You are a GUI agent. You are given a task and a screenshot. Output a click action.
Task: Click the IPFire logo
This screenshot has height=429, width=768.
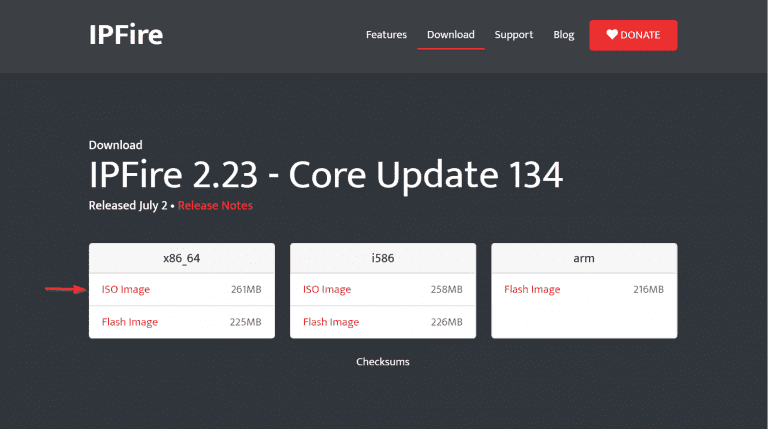126,35
